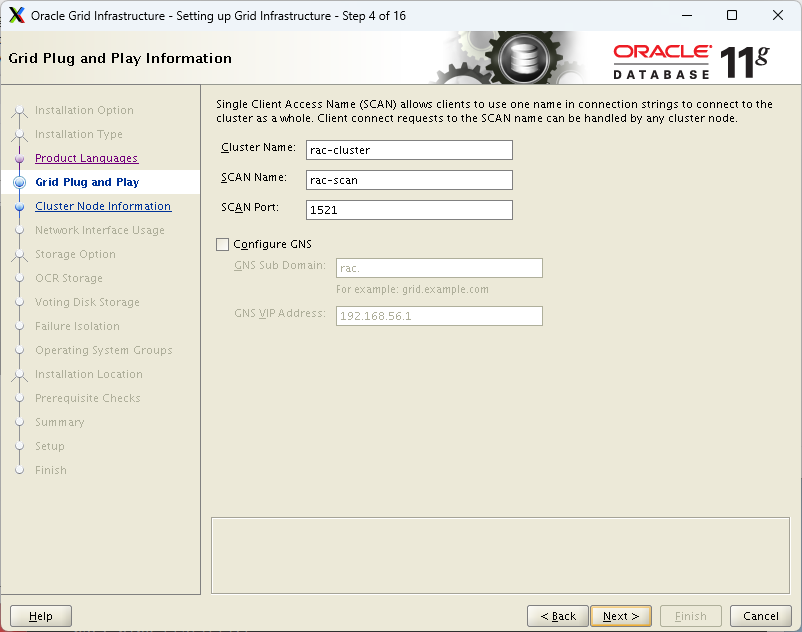Click the Product Languages step bullet
This screenshot has width=802, height=632.
tap(19, 159)
